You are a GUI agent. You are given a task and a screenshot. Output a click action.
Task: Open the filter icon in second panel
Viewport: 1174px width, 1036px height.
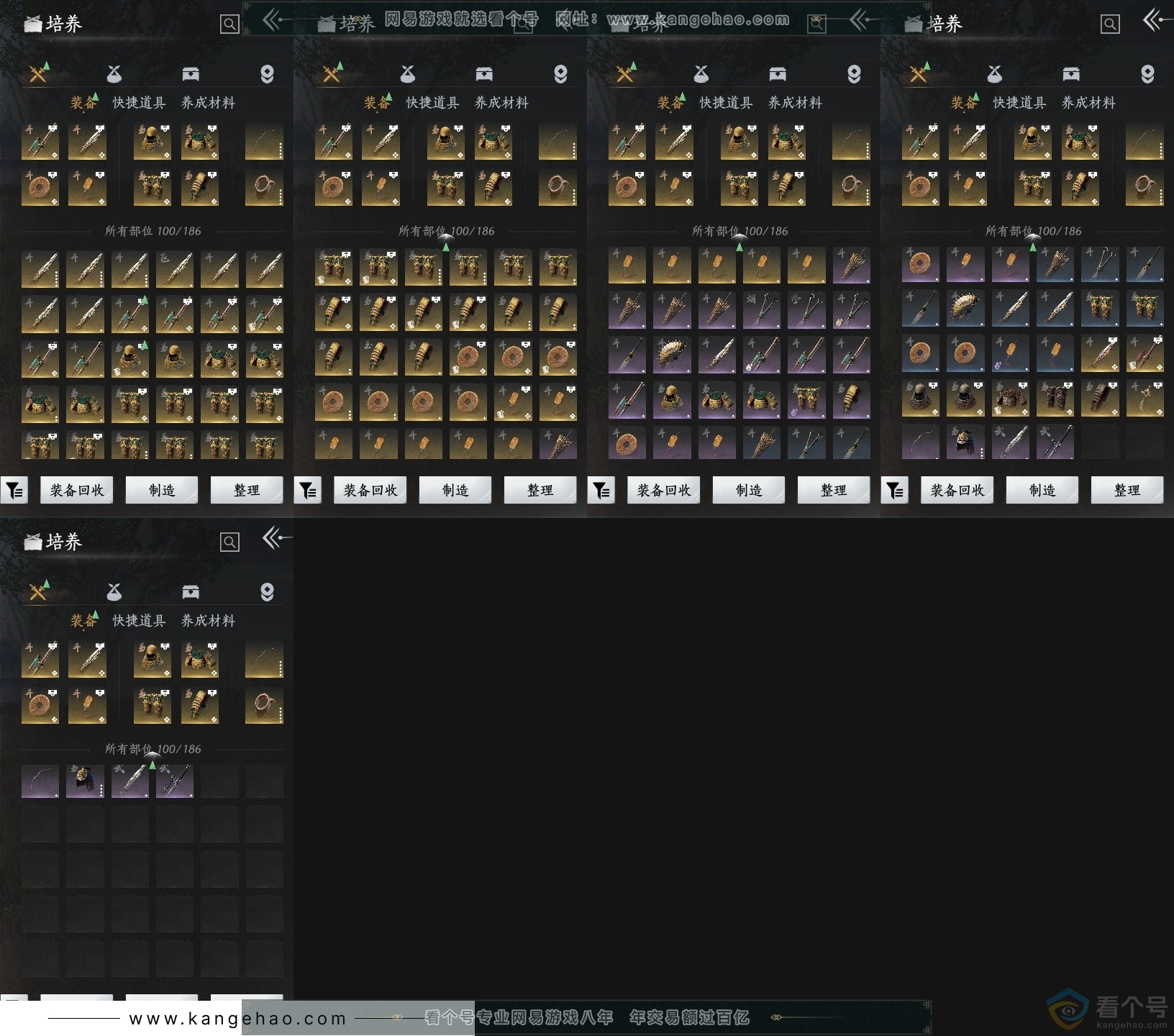click(308, 491)
